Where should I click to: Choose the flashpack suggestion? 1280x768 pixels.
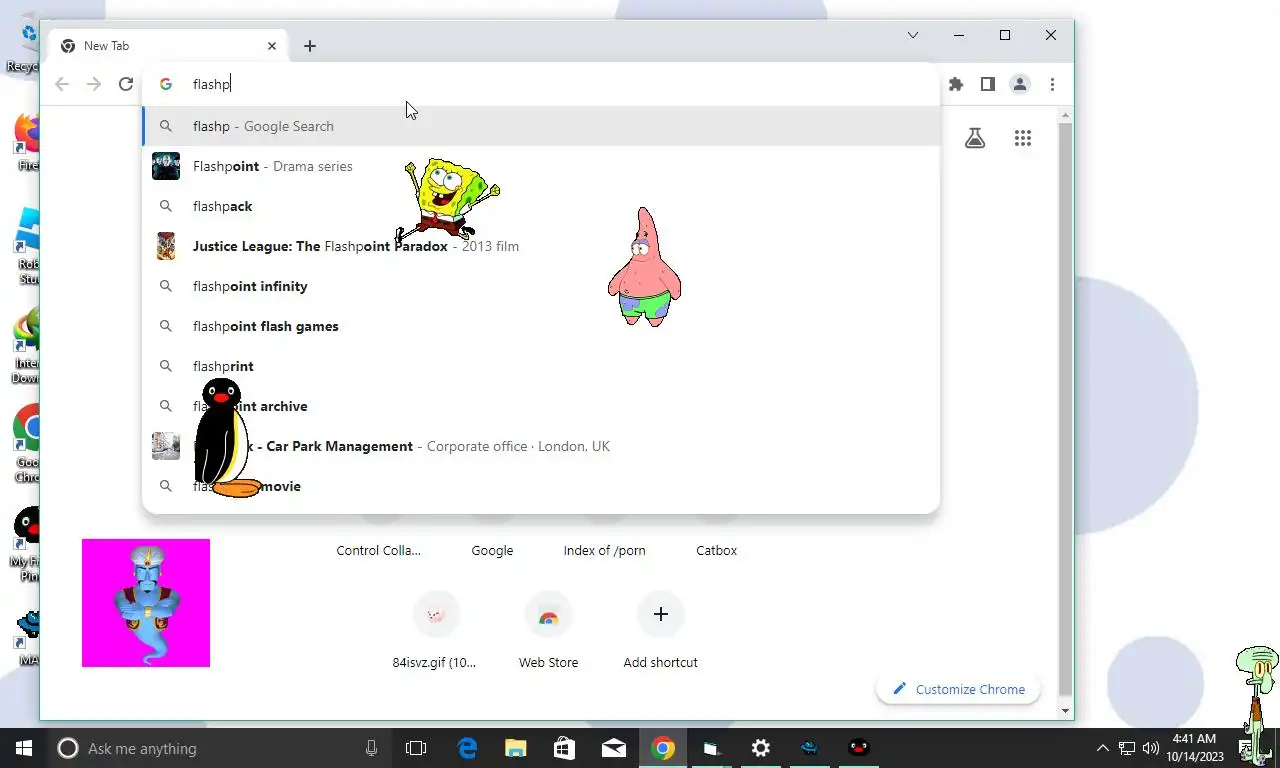[x=541, y=206]
